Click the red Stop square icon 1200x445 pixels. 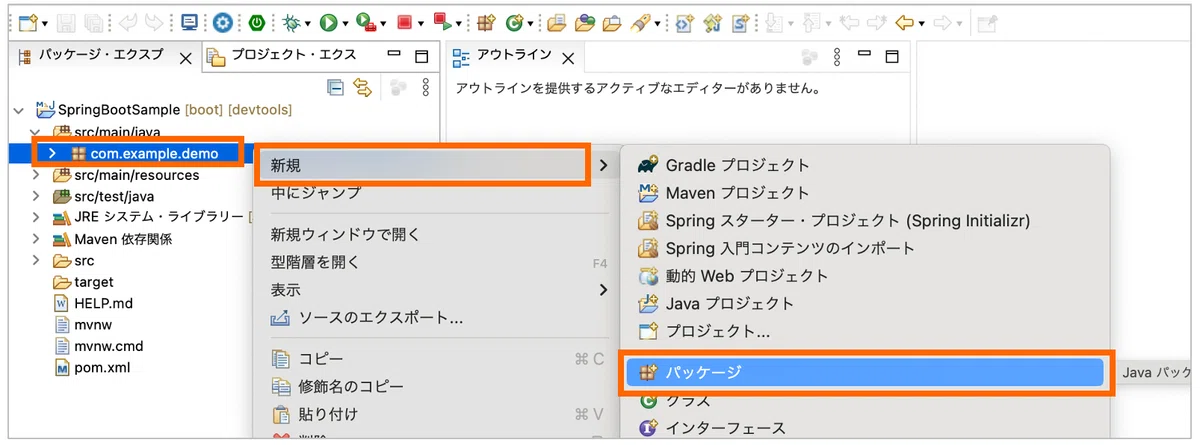coord(403,21)
